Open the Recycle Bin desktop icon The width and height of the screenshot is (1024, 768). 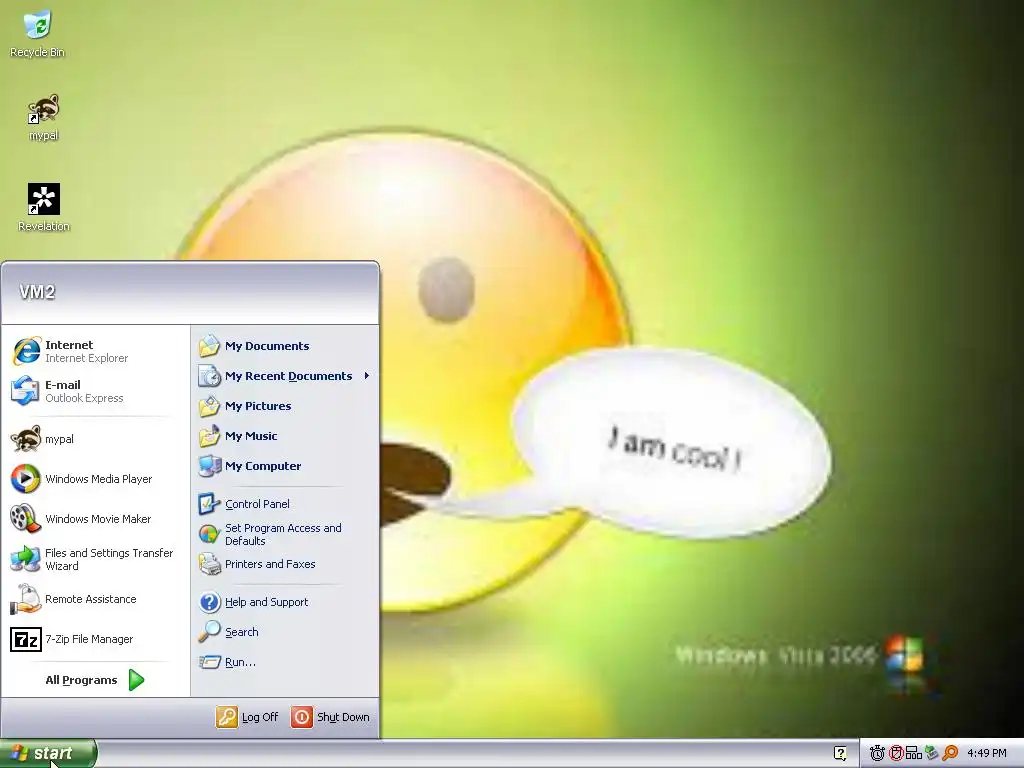pos(37,34)
